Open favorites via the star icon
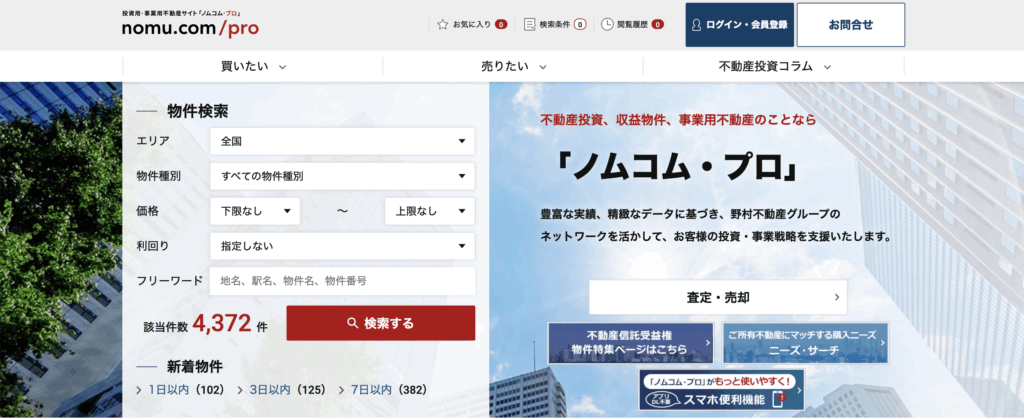 click(443, 24)
